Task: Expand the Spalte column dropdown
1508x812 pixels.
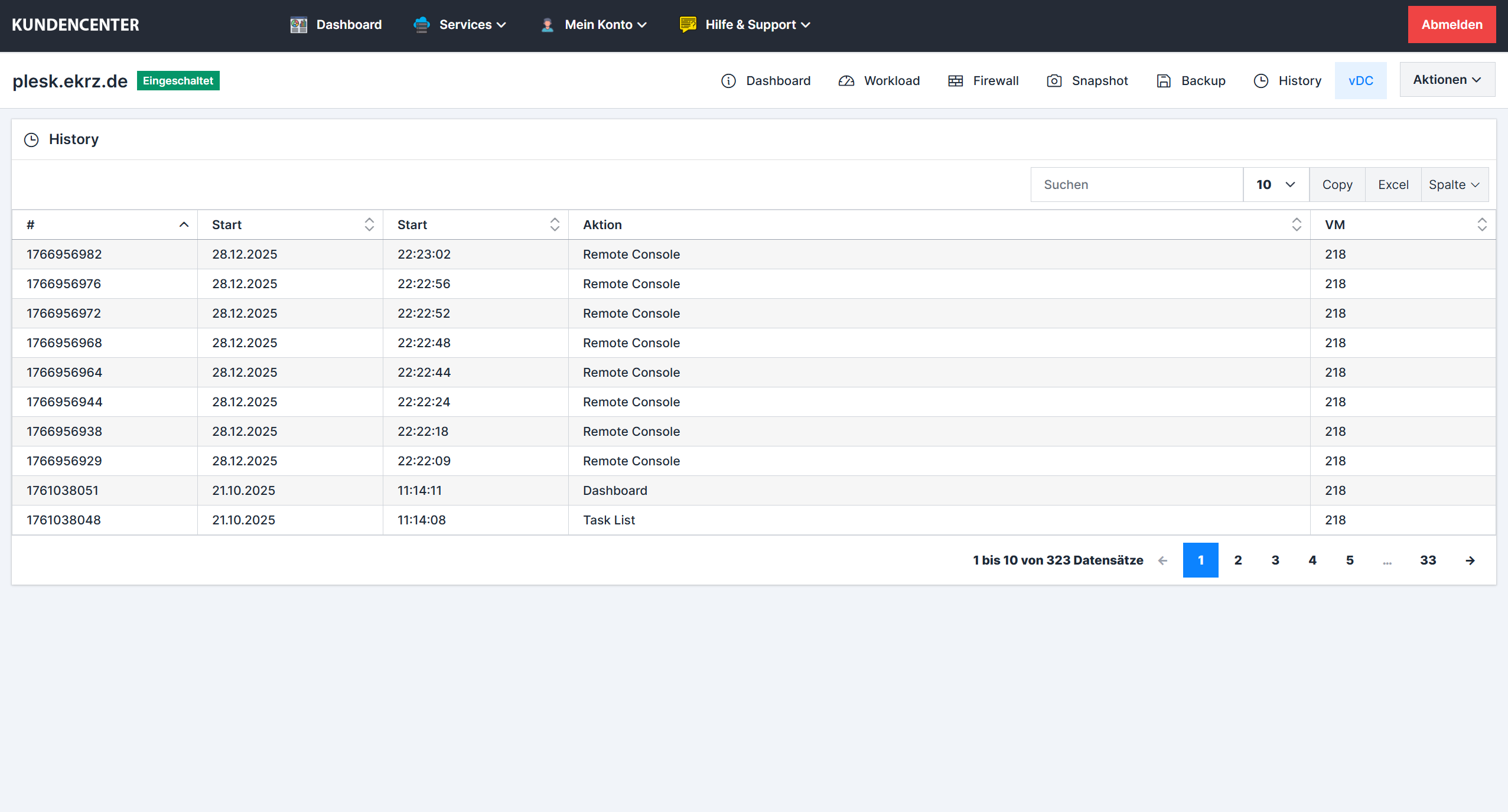Action: [x=1454, y=185]
